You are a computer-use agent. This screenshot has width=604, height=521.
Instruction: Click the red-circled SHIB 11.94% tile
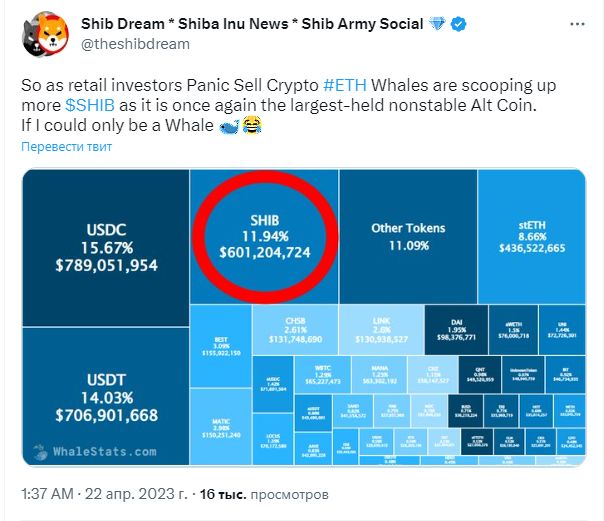264,236
